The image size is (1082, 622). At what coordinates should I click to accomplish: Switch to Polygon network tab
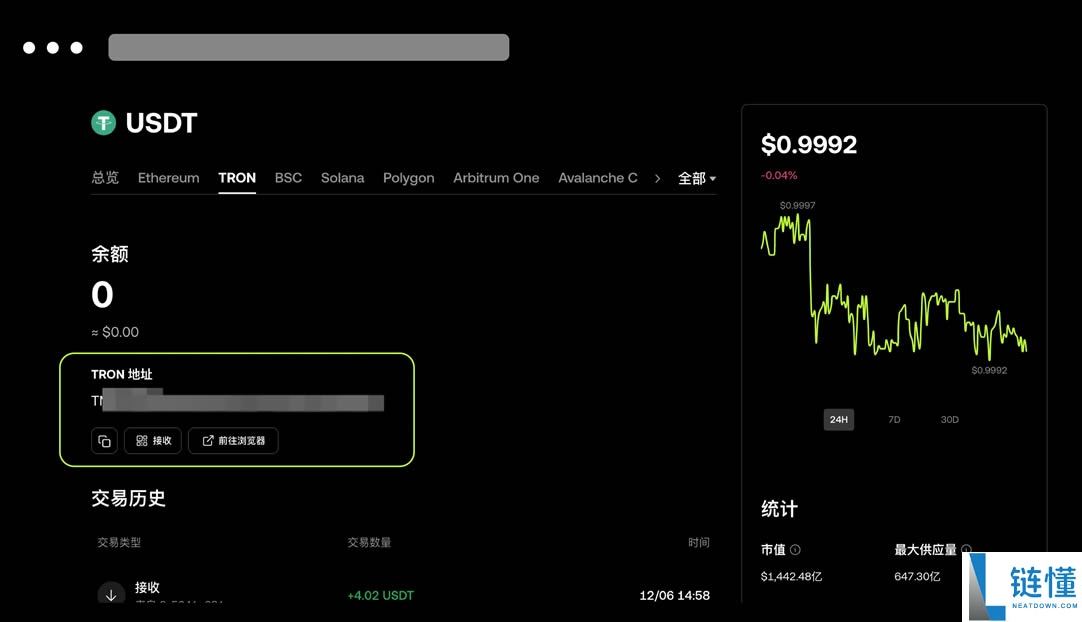coord(408,178)
